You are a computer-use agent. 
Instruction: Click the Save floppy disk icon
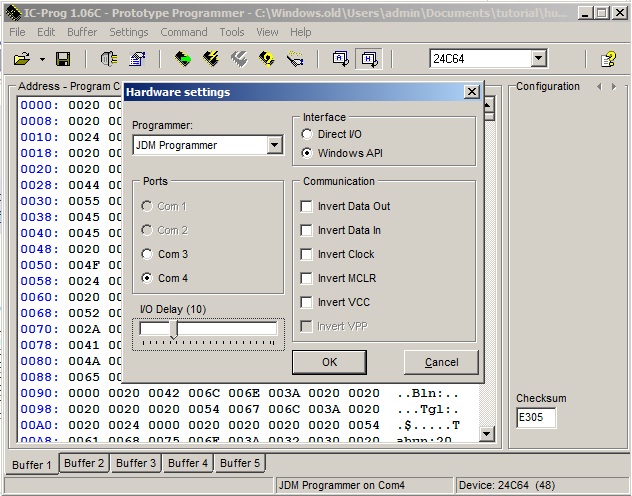(63, 59)
